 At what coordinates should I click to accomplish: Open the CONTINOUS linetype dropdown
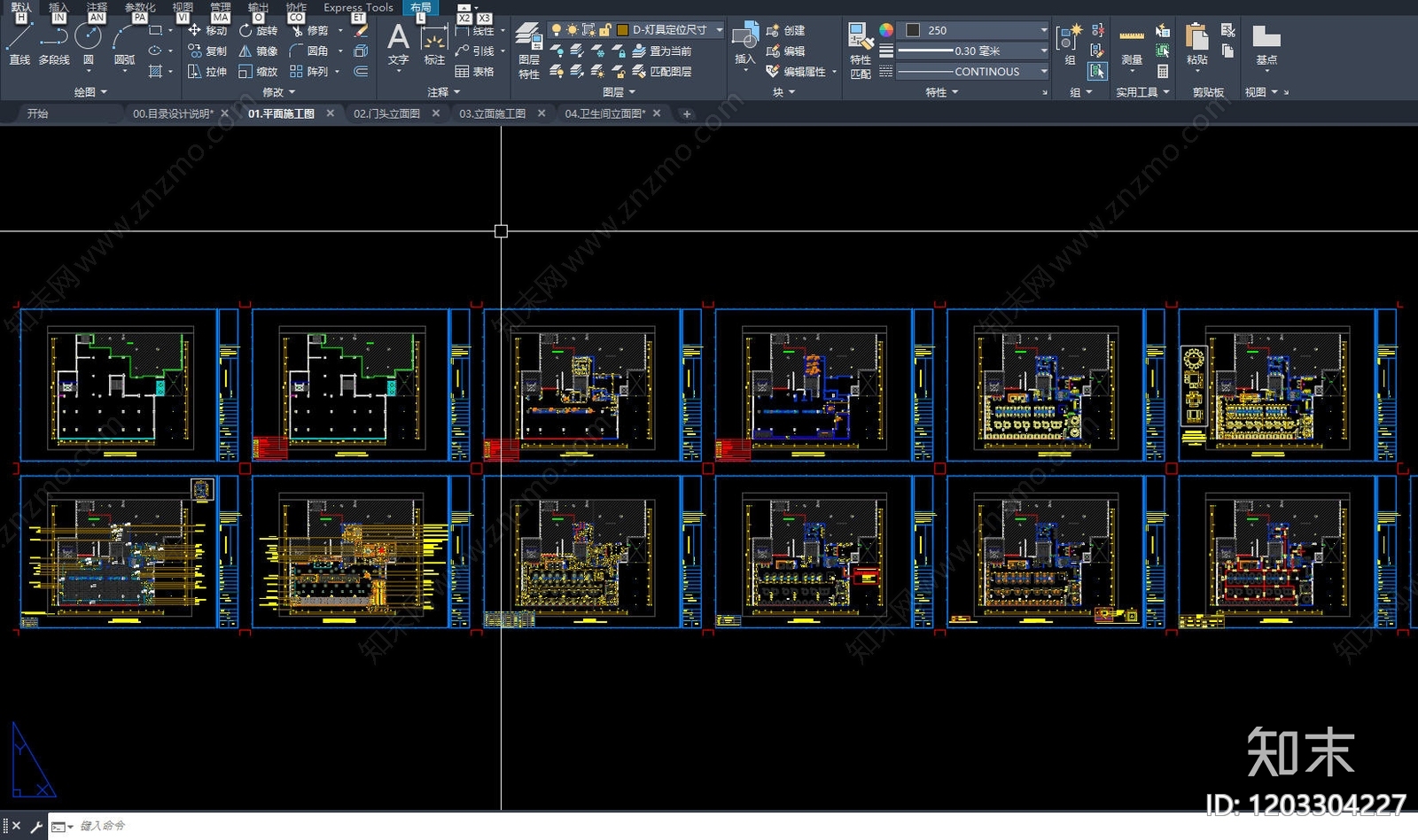(x=973, y=71)
